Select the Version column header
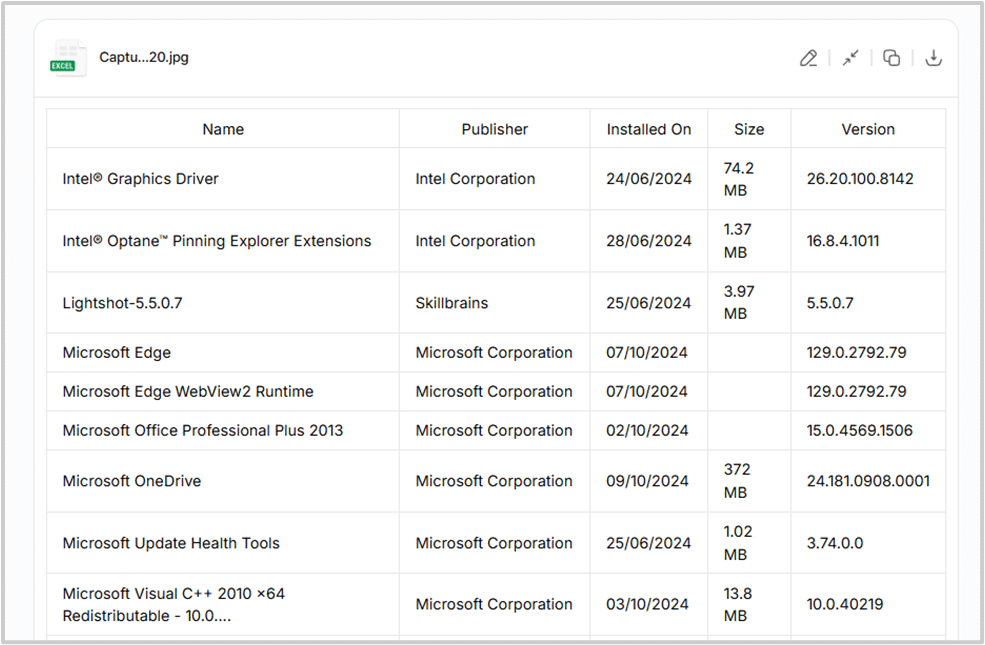Screen dimensions: 985x645 [x=868, y=129]
